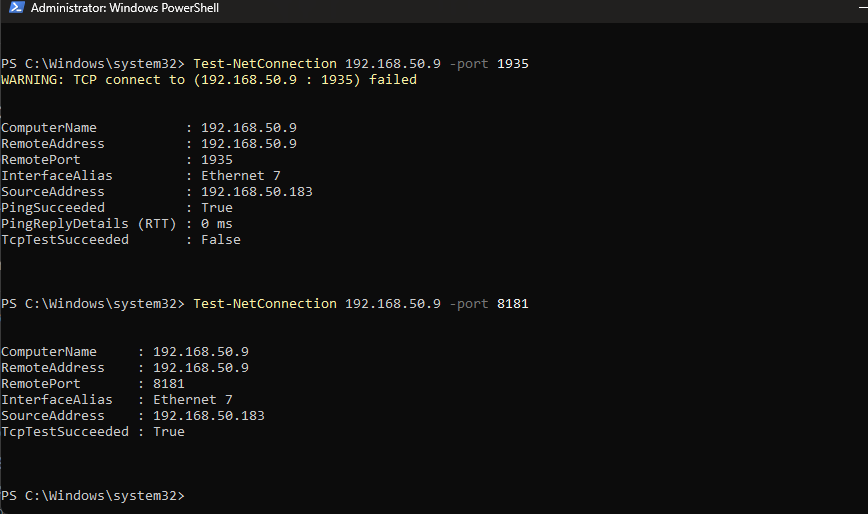Click the first InterfaceAlias Ethernet 7 value
The height and width of the screenshot is (514, 868).
(240, 176)
